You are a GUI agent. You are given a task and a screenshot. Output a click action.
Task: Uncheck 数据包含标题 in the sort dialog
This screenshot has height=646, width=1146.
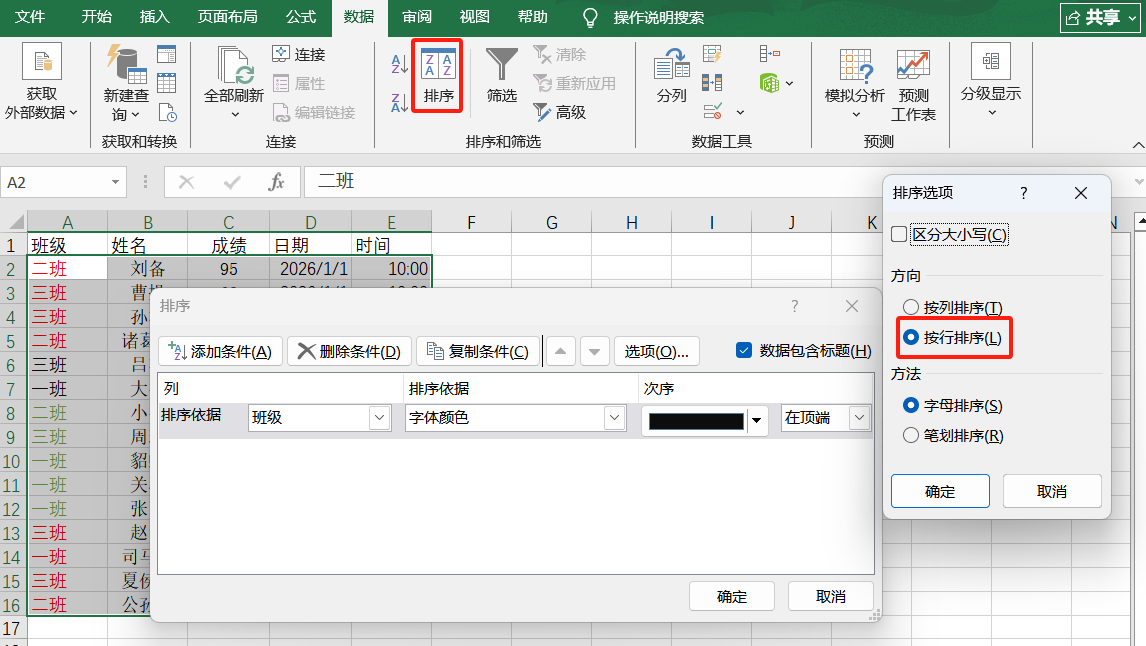click(746, 350)
